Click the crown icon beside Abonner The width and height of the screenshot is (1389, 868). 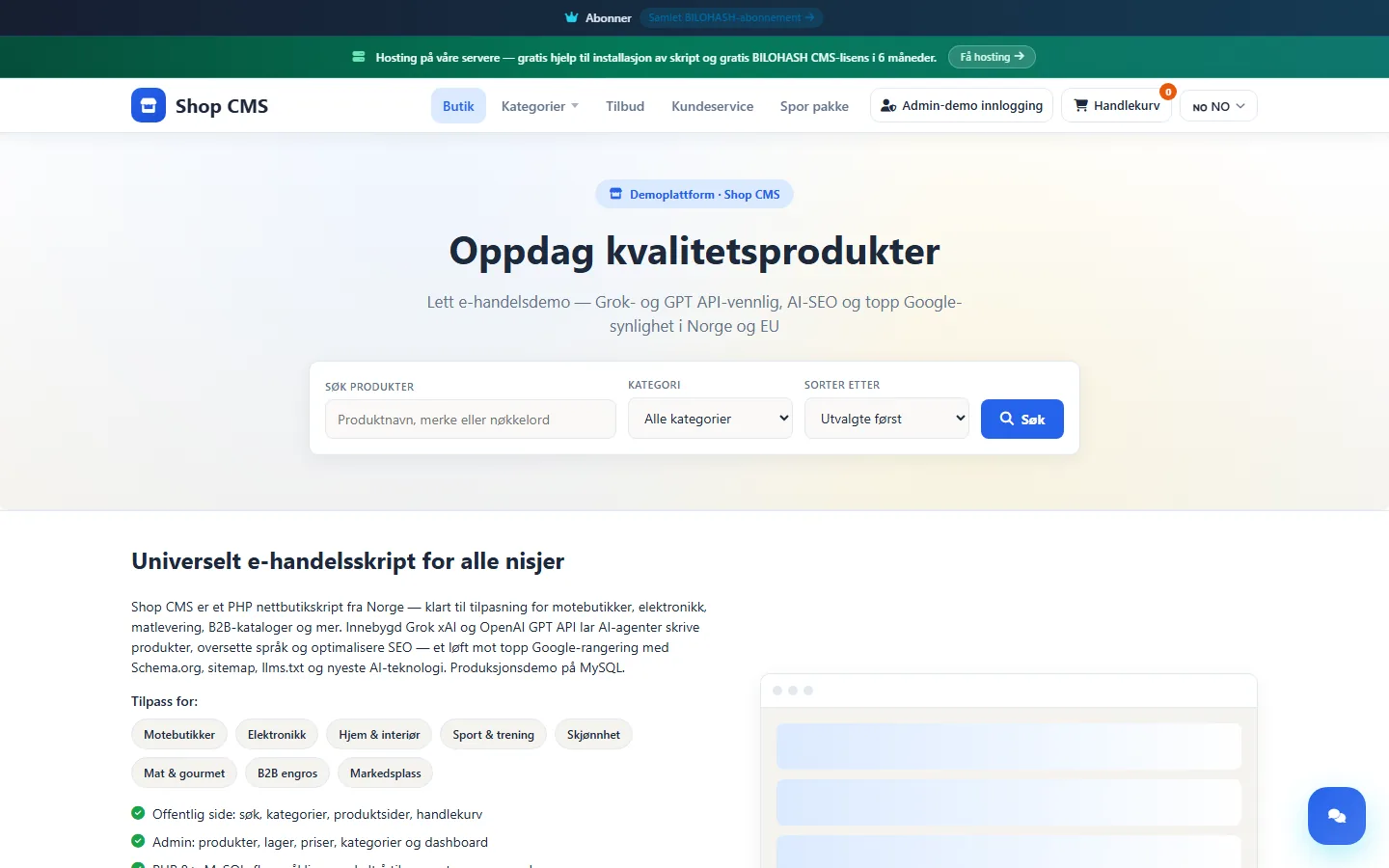[572, 17]
